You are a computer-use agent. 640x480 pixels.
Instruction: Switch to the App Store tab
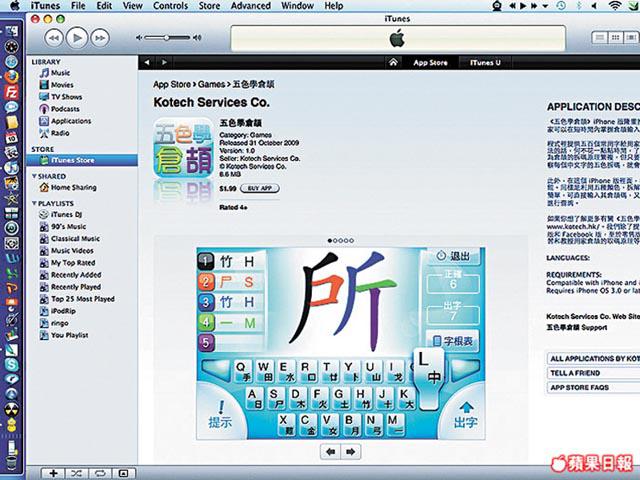(x=430, y=63)
